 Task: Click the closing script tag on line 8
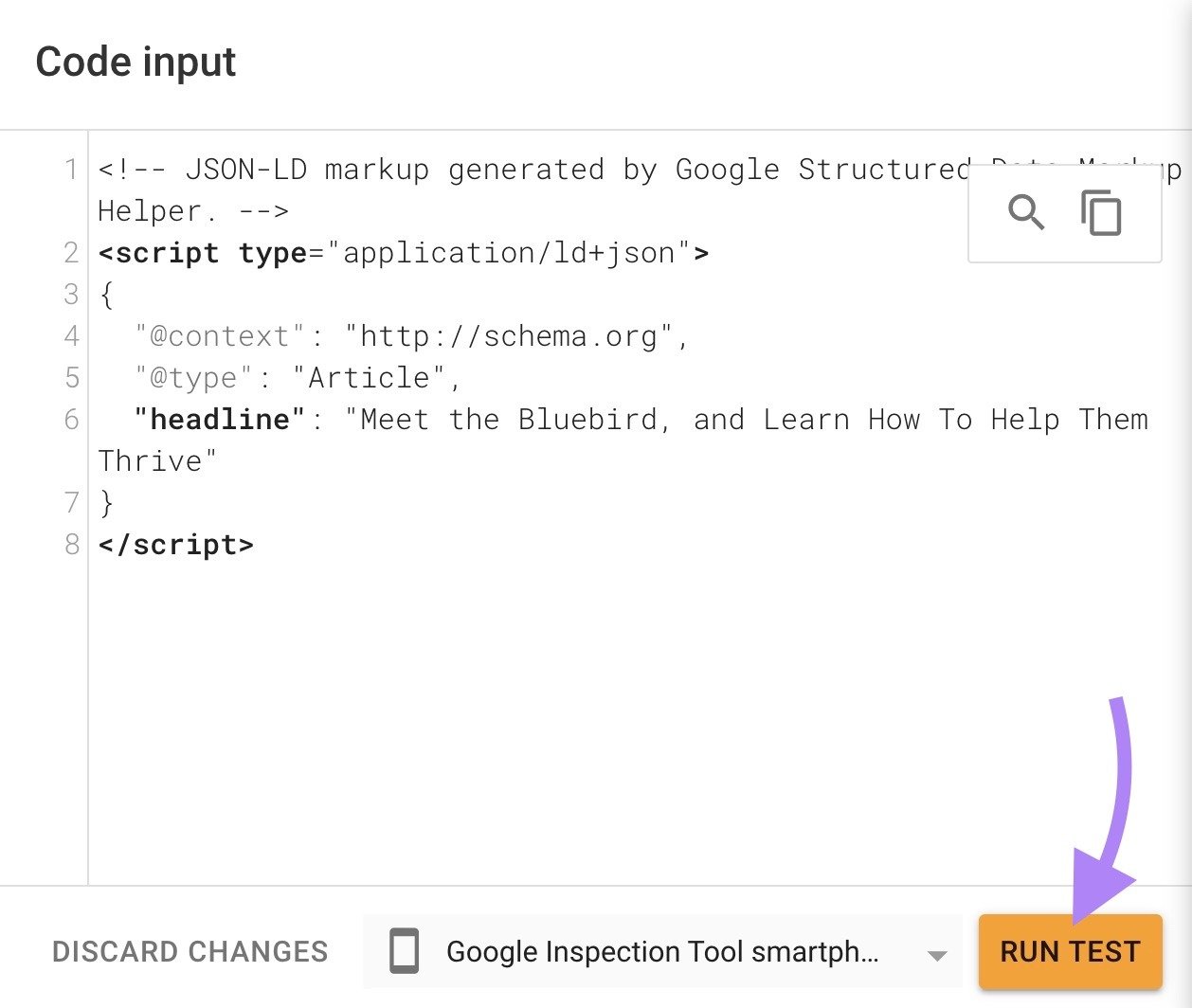(176, 545)
